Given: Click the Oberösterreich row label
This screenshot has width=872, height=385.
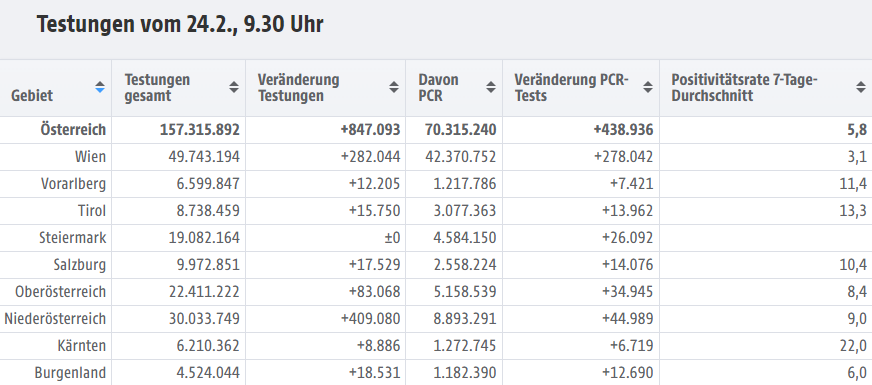Looking at the screenshot, I should [x=61, y=292].
